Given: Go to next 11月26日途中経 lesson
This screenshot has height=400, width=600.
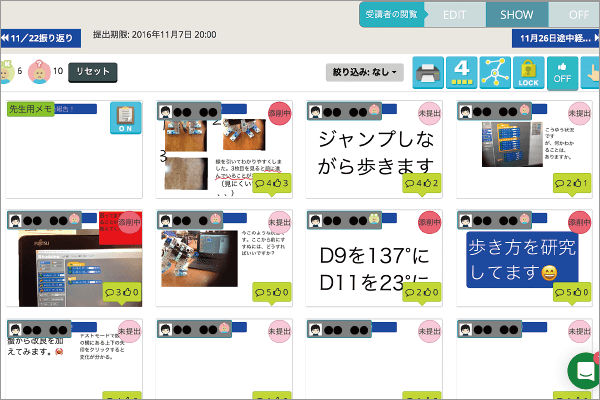Looking at the screenshot, I should coord(556,38).
